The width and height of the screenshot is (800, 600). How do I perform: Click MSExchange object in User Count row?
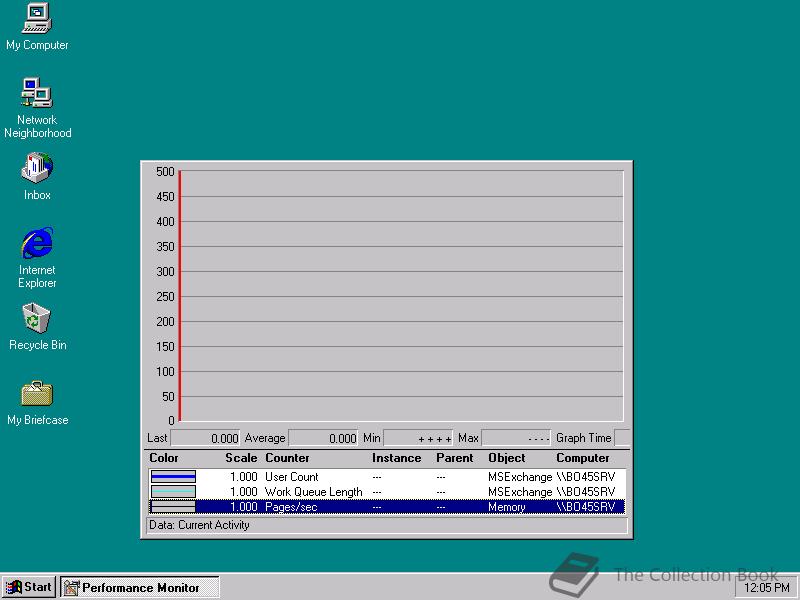(x=520, y=477)
